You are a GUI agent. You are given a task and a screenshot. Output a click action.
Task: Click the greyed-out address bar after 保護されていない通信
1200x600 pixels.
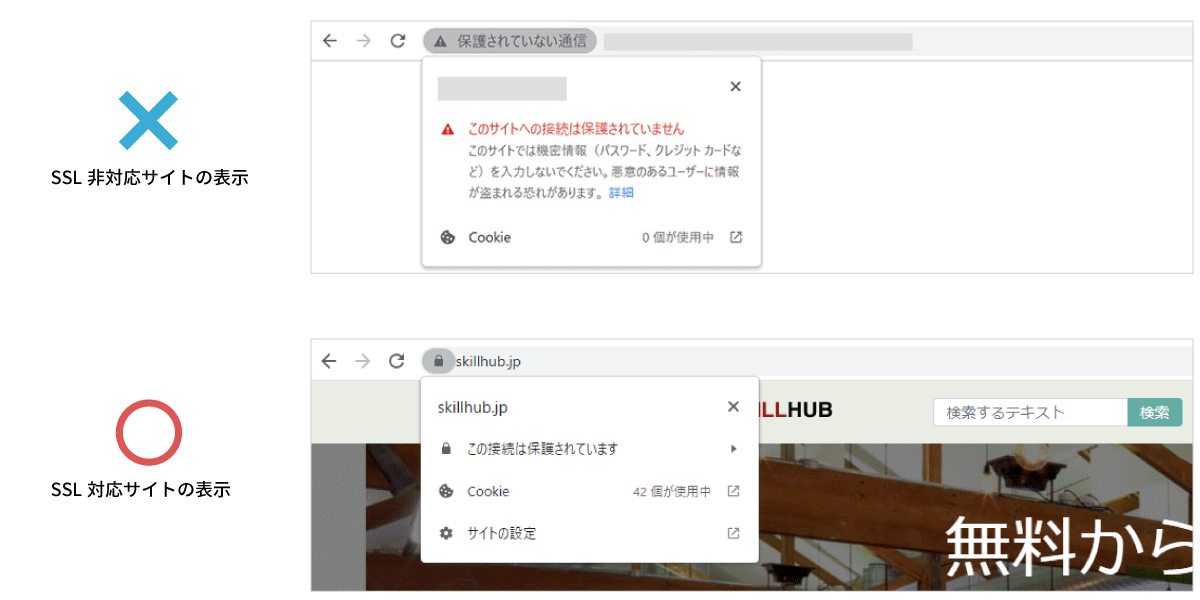758,41
